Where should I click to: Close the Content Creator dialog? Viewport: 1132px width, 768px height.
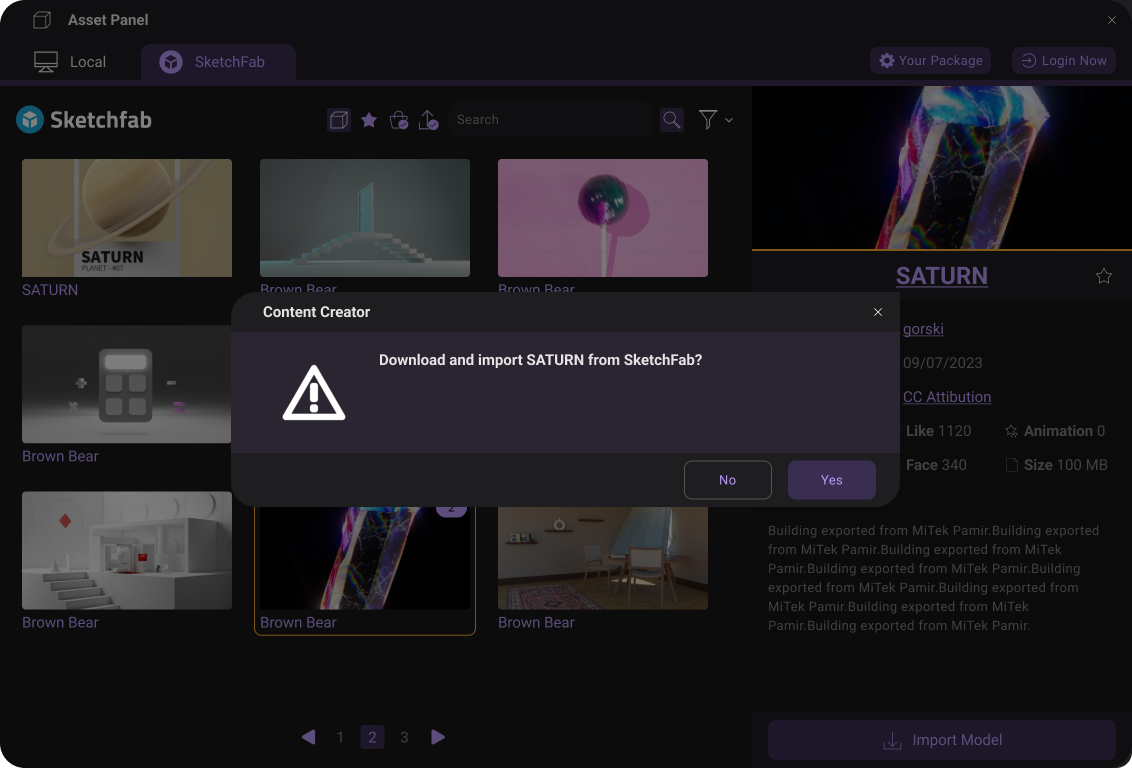tap(878, 312)
